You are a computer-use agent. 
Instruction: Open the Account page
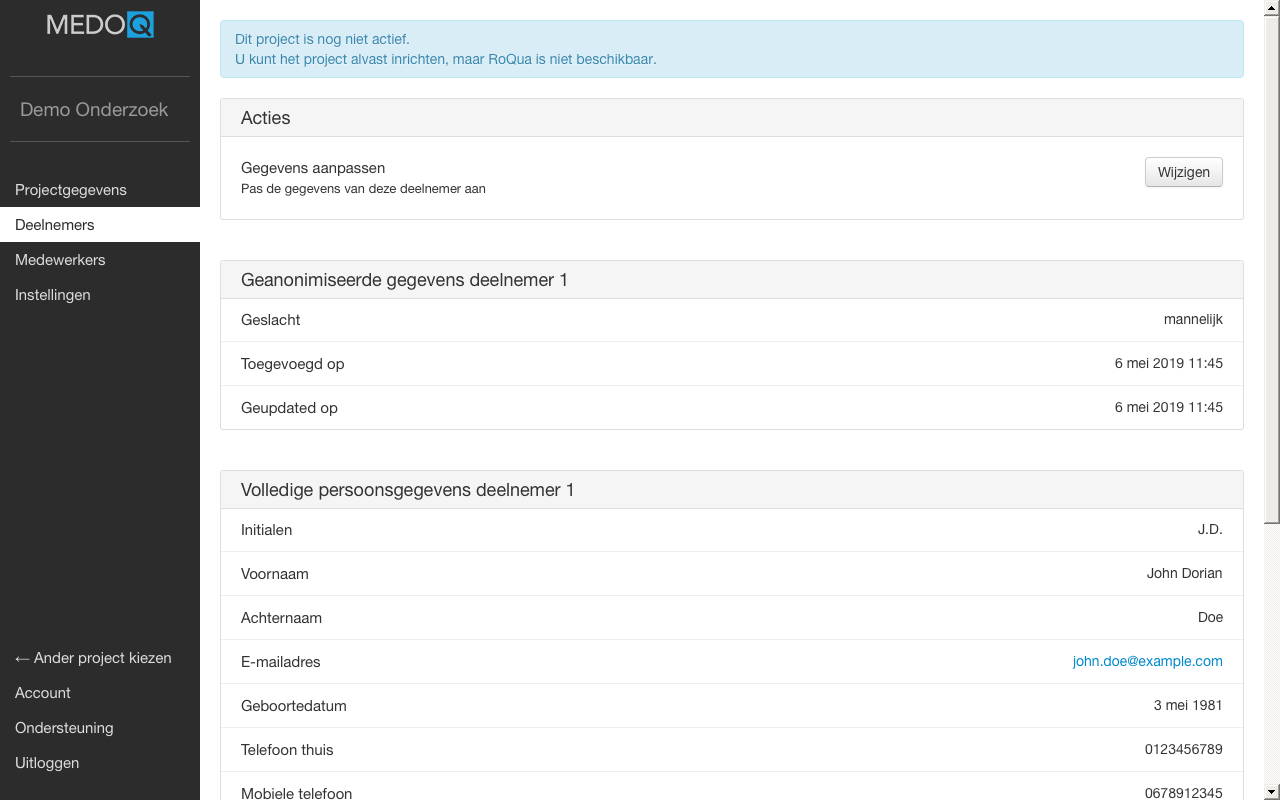pyautogui.click(x=43, y=693)
